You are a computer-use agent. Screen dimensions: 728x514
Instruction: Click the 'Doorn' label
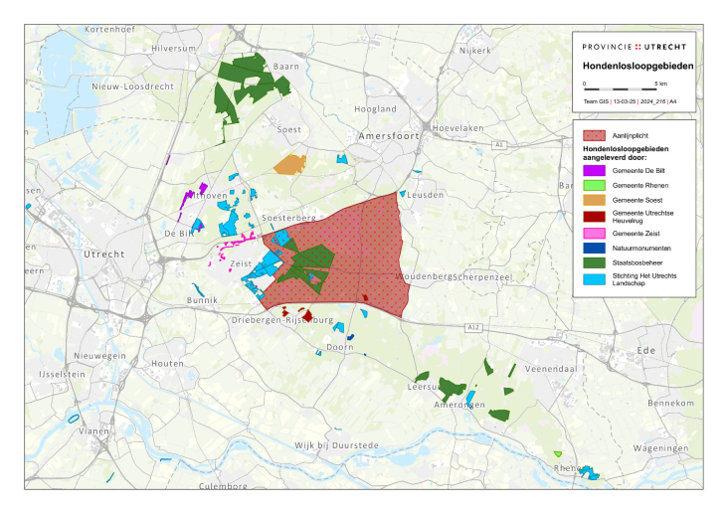(x=340, y=347)
